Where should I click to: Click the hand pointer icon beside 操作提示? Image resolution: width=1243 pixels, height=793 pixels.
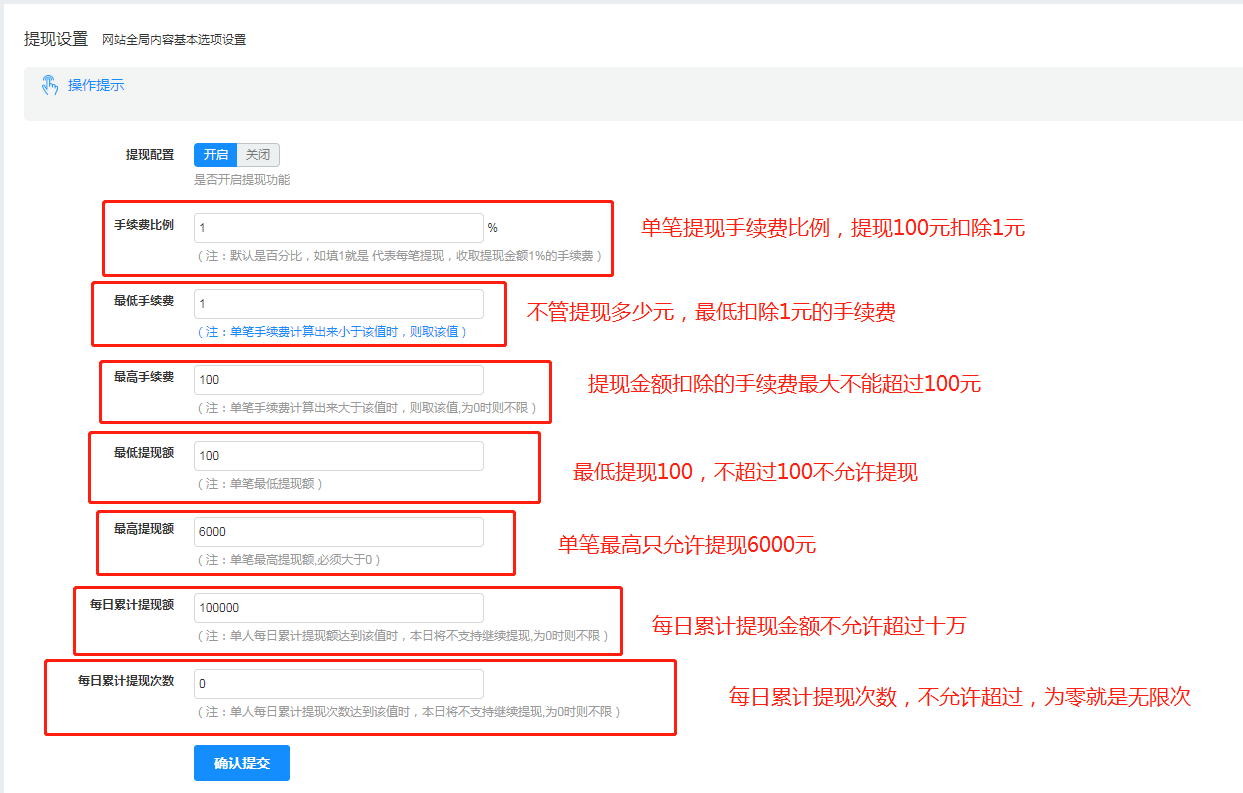point(50,85)
